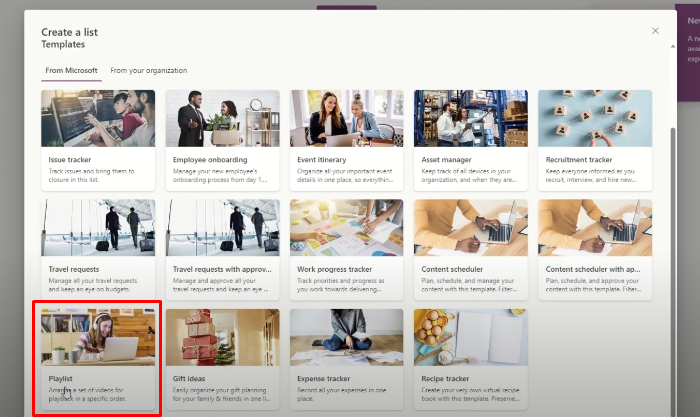Click the 'Gift ideas' title text
700x417 pixels.
189,379
